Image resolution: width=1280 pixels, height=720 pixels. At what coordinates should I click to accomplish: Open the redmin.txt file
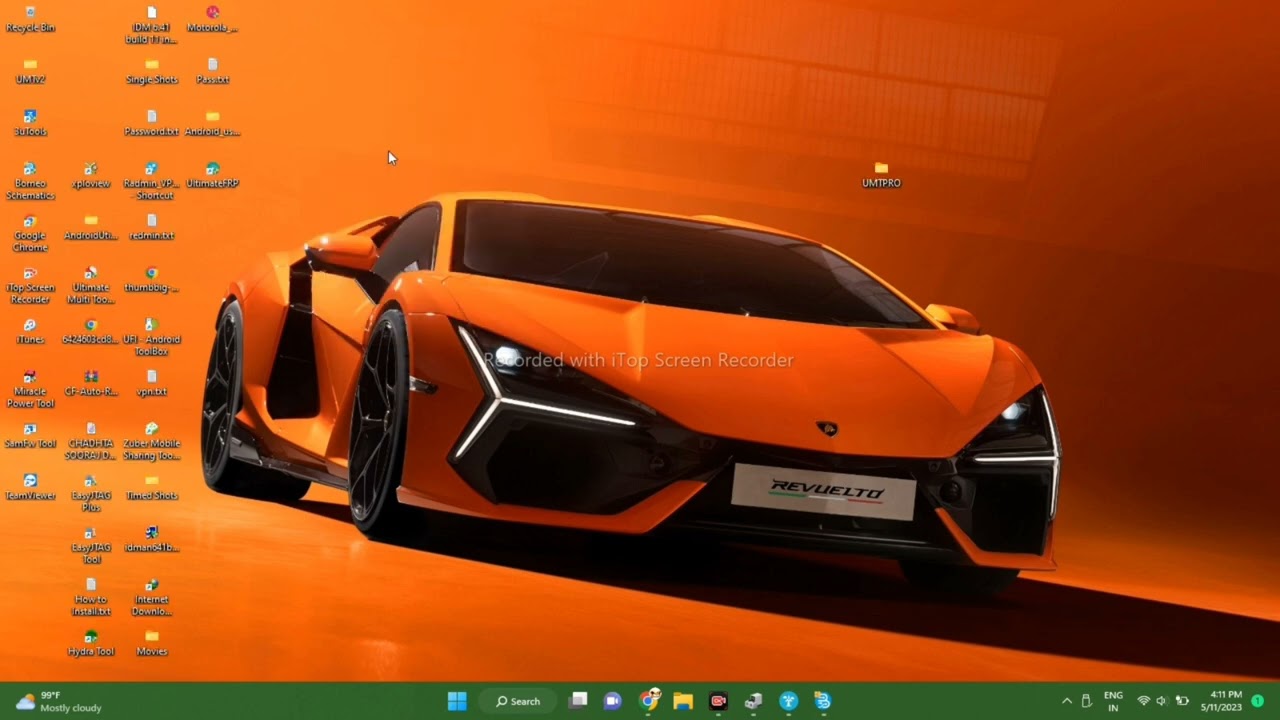pyautogui.click(x=152, y=227)
